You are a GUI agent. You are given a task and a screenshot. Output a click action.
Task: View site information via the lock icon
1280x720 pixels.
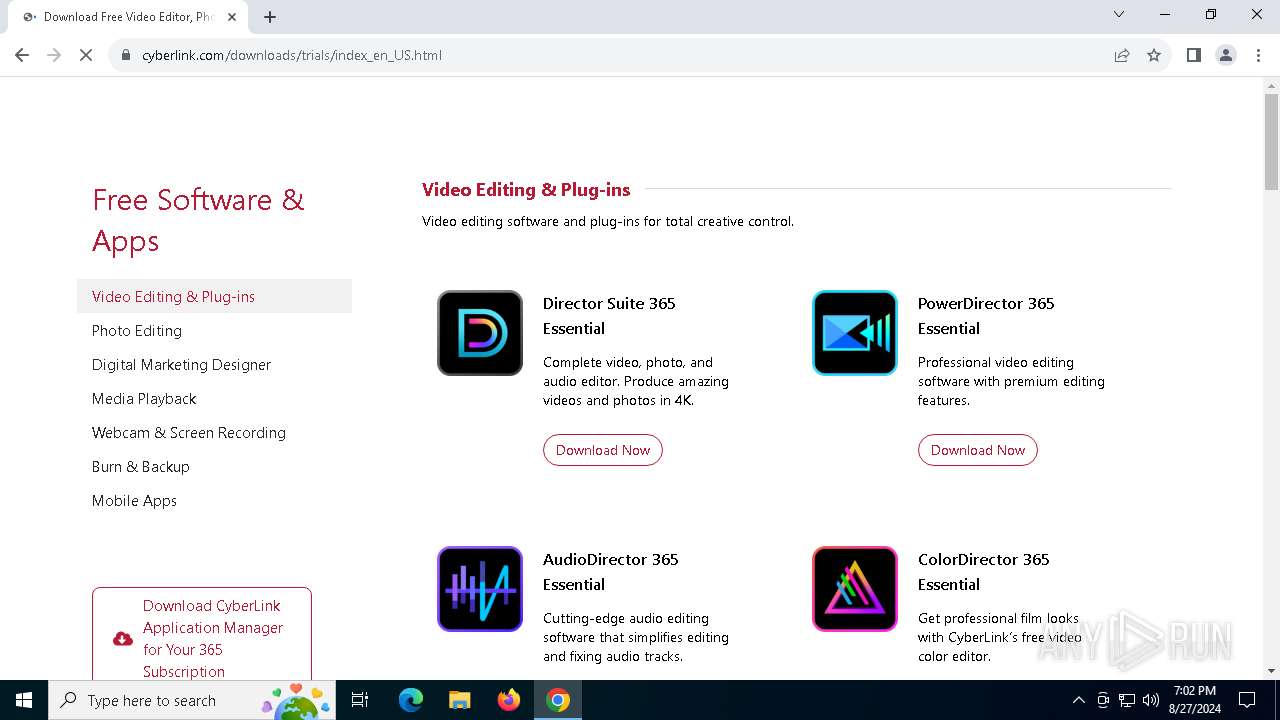(126, 55)
